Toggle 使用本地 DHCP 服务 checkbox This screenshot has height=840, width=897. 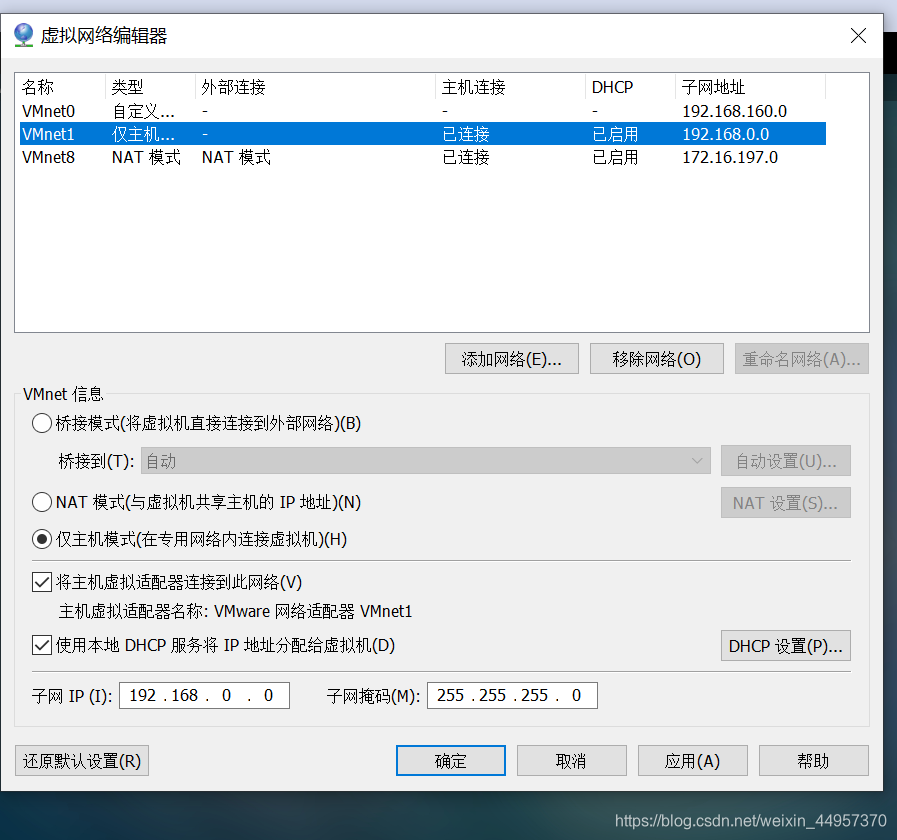click(x=42, y=645)
